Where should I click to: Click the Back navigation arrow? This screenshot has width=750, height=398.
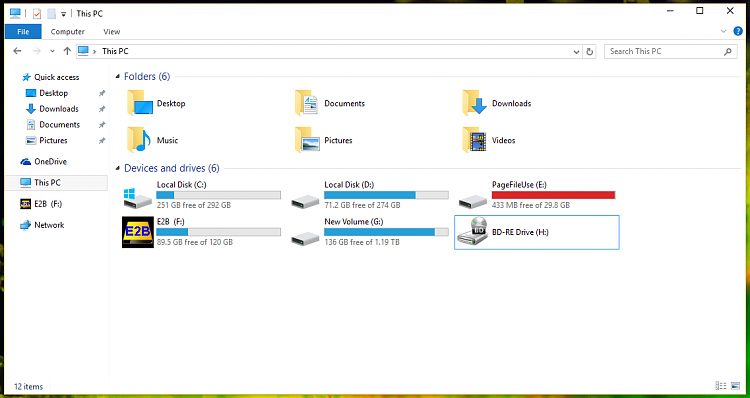tap(17, 51)
